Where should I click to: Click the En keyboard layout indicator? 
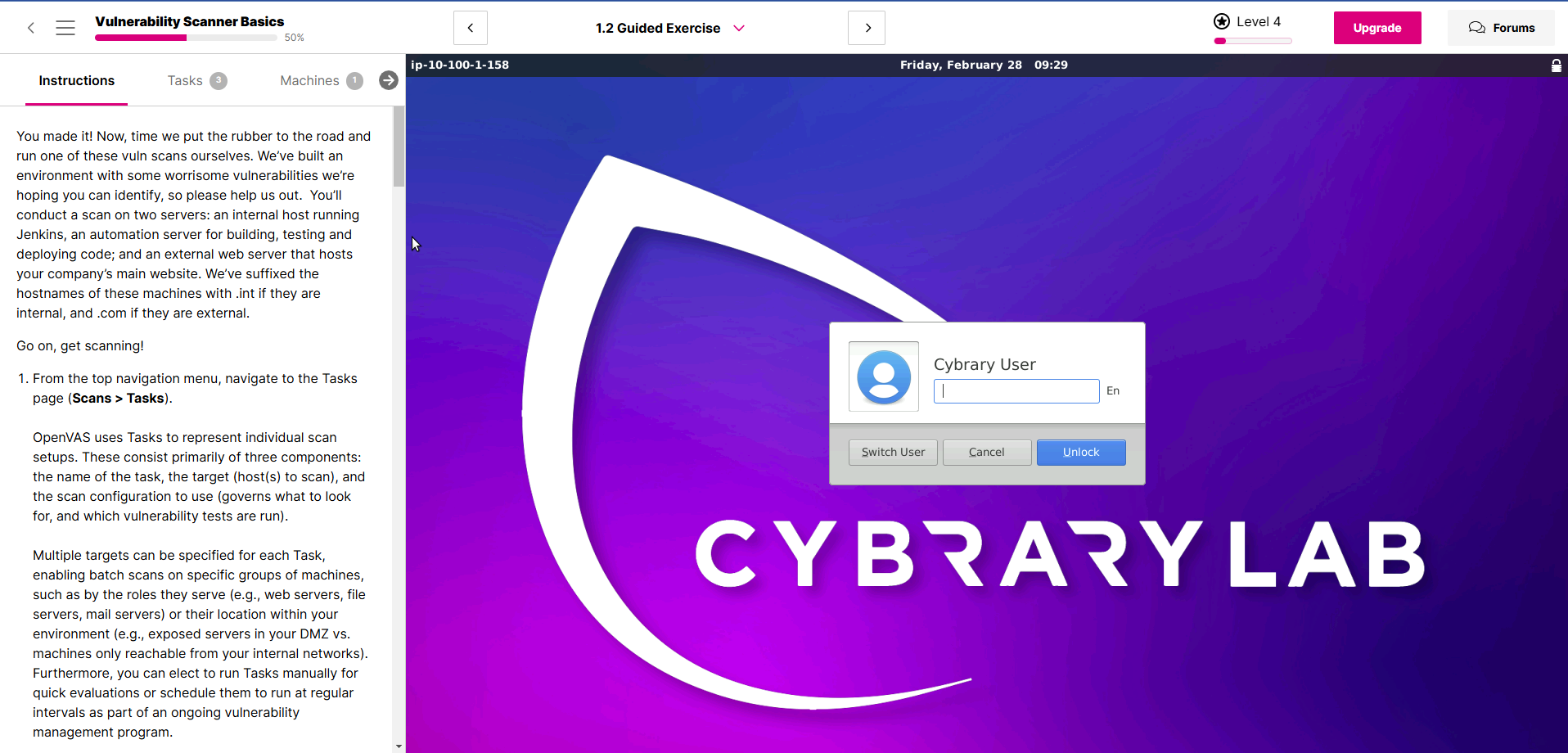(1113, 391)
